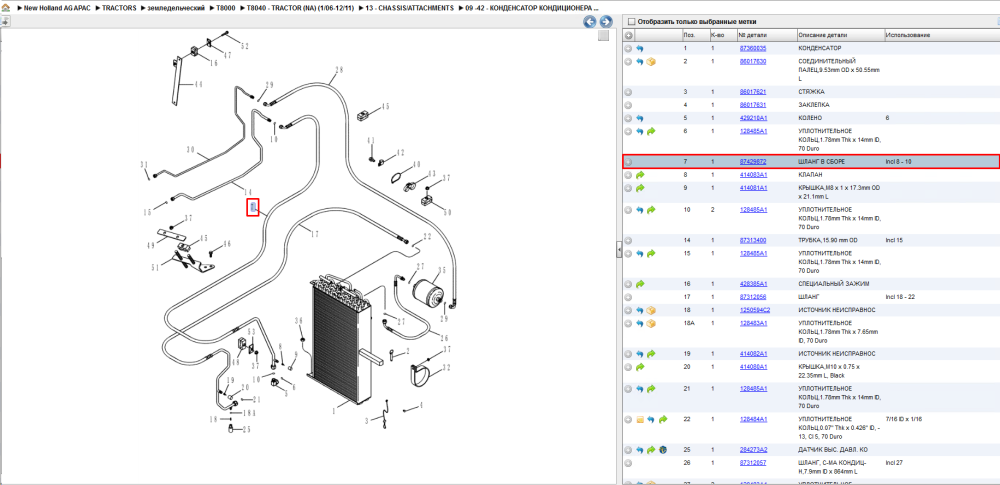Screen dimensions: 1000x485
Task: Click callout number 17 in the diagram
Action: [314, 235]
